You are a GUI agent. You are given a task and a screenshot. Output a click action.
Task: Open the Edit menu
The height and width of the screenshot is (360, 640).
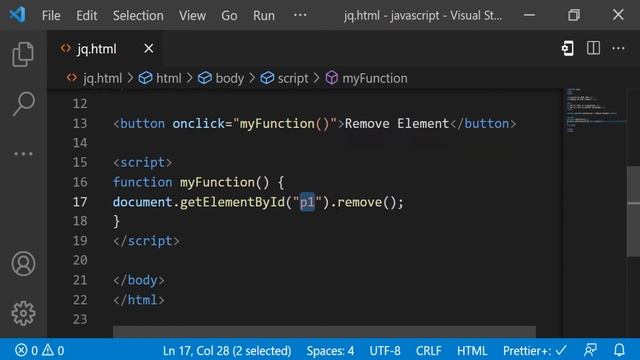[87, 16]
